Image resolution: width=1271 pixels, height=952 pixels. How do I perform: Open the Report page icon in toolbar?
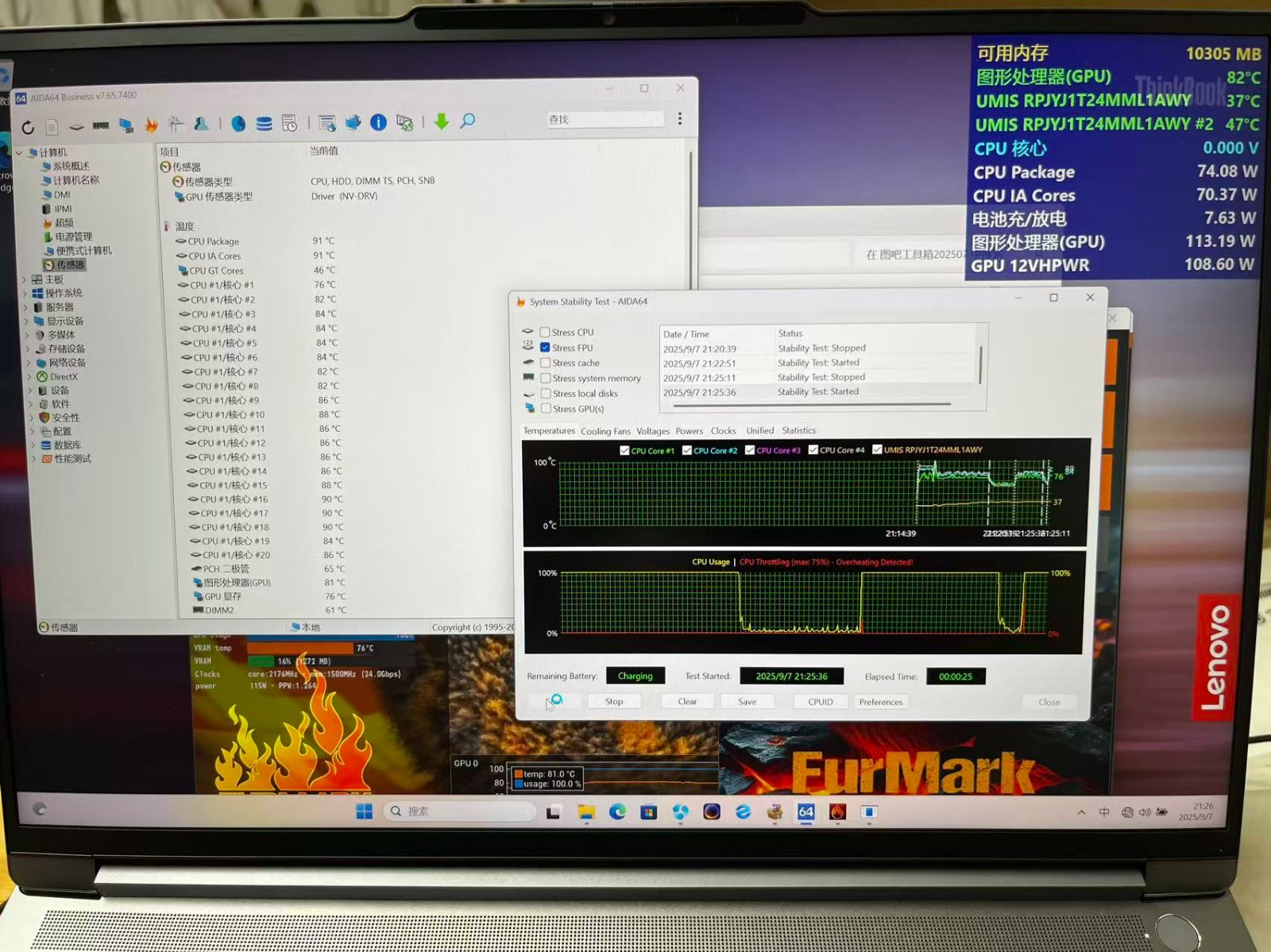pyautogui.click(x=52, y=126)
